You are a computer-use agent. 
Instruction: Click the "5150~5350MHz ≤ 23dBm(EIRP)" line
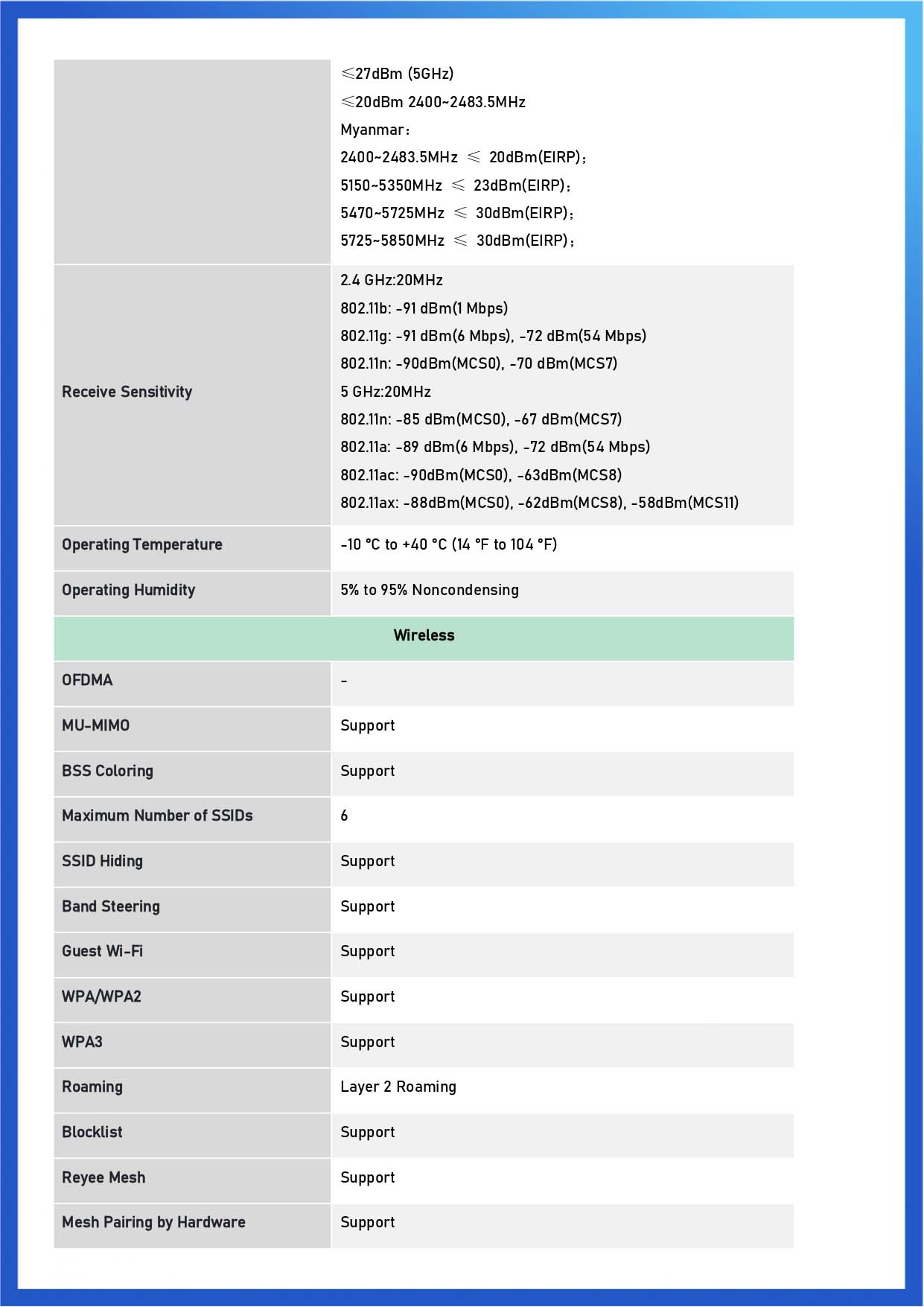coord(456,185)
